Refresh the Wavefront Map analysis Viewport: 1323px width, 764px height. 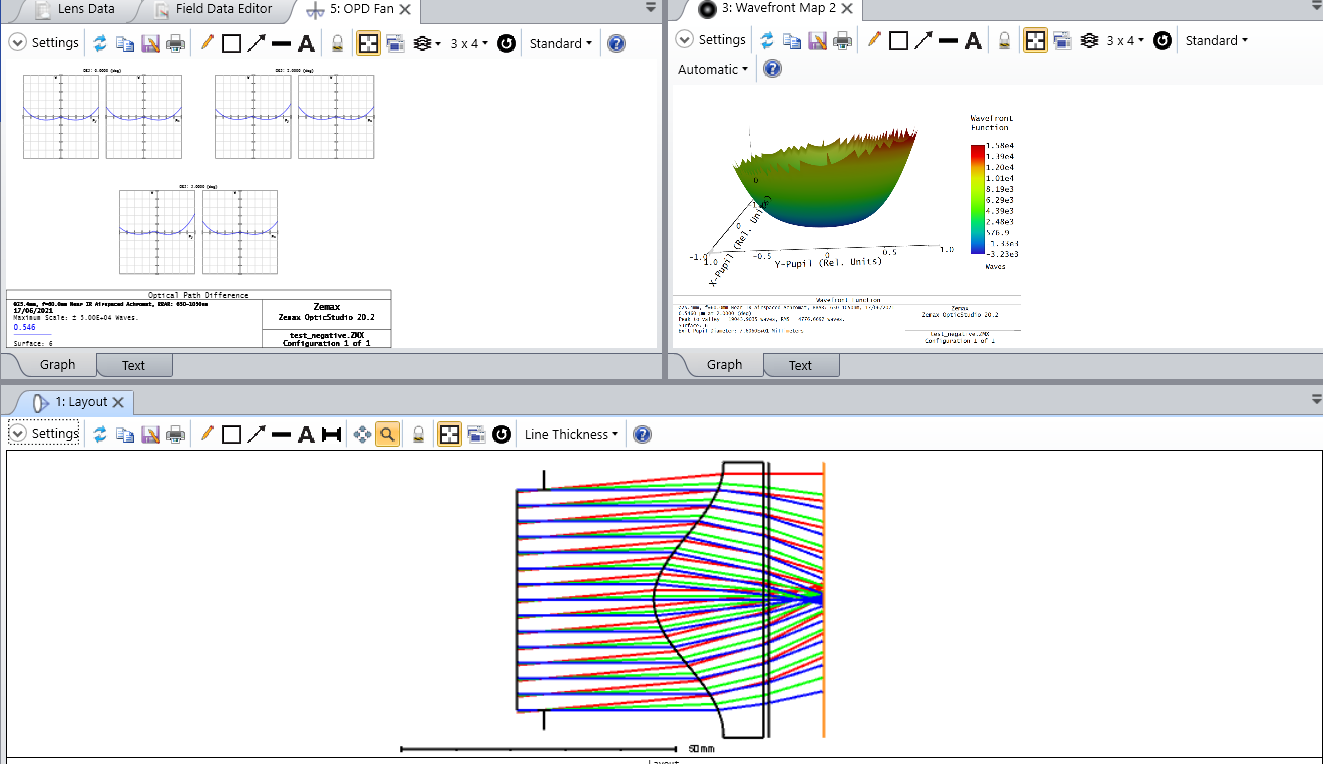tap(767, 40)
